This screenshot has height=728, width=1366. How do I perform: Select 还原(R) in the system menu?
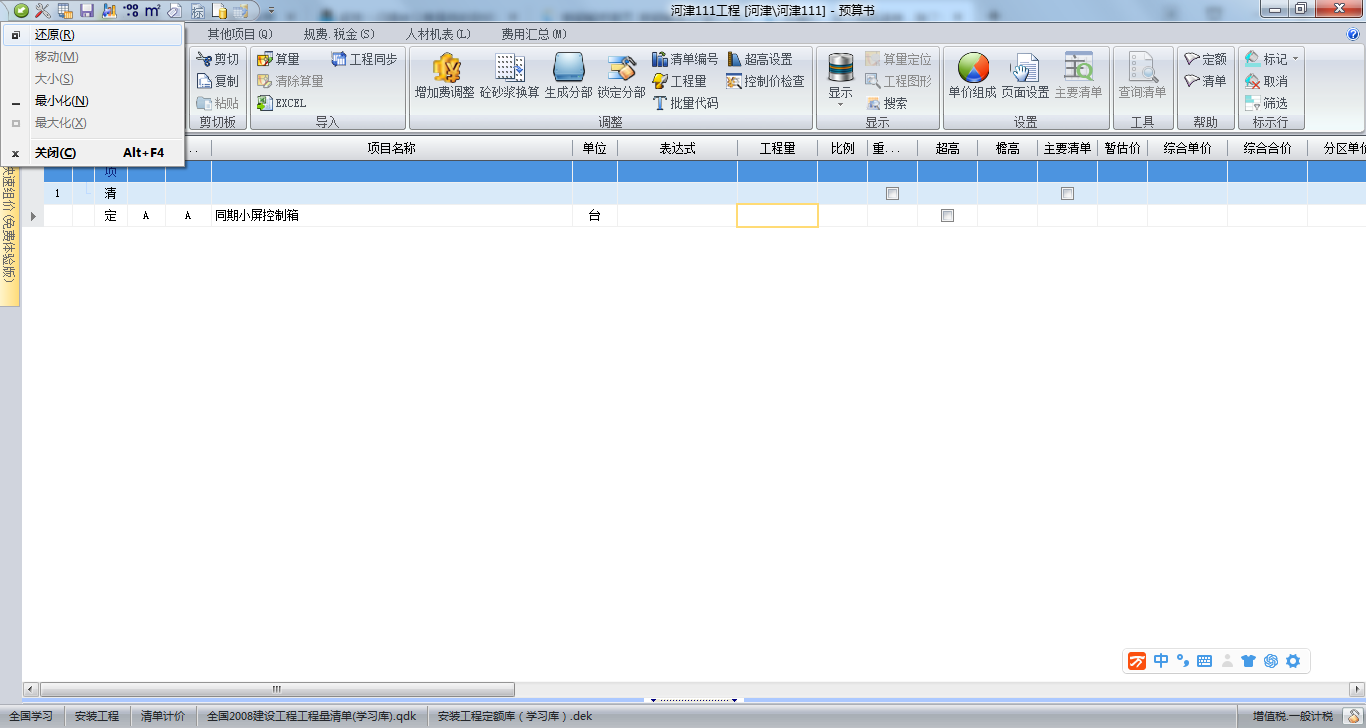click(x=93, y=35)
